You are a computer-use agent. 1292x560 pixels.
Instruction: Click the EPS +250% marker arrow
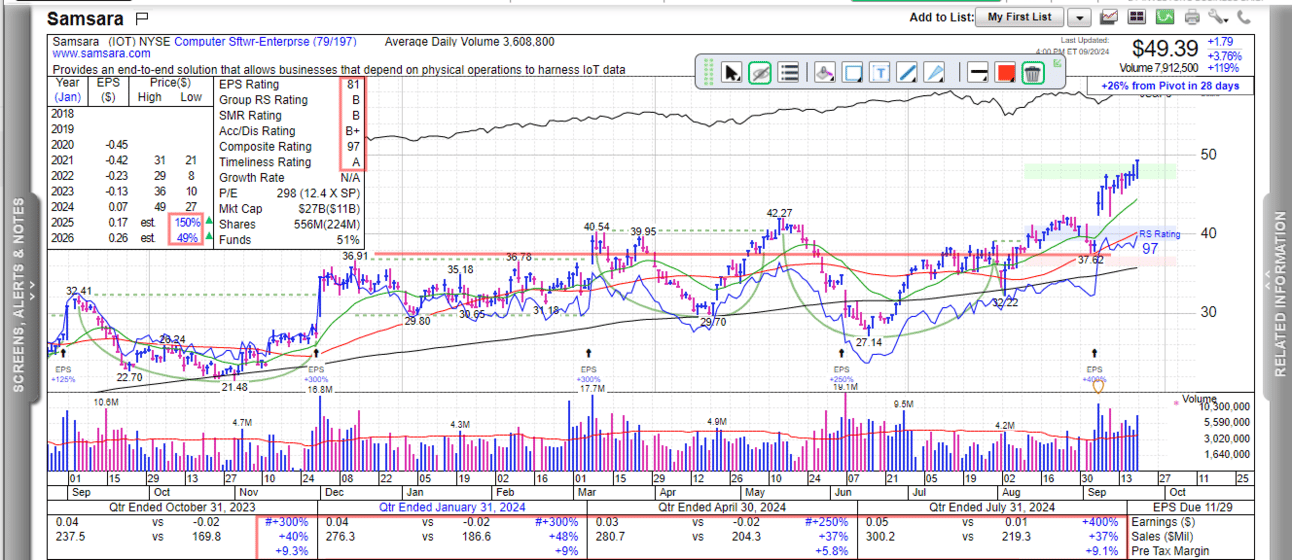tap(842, 352)
